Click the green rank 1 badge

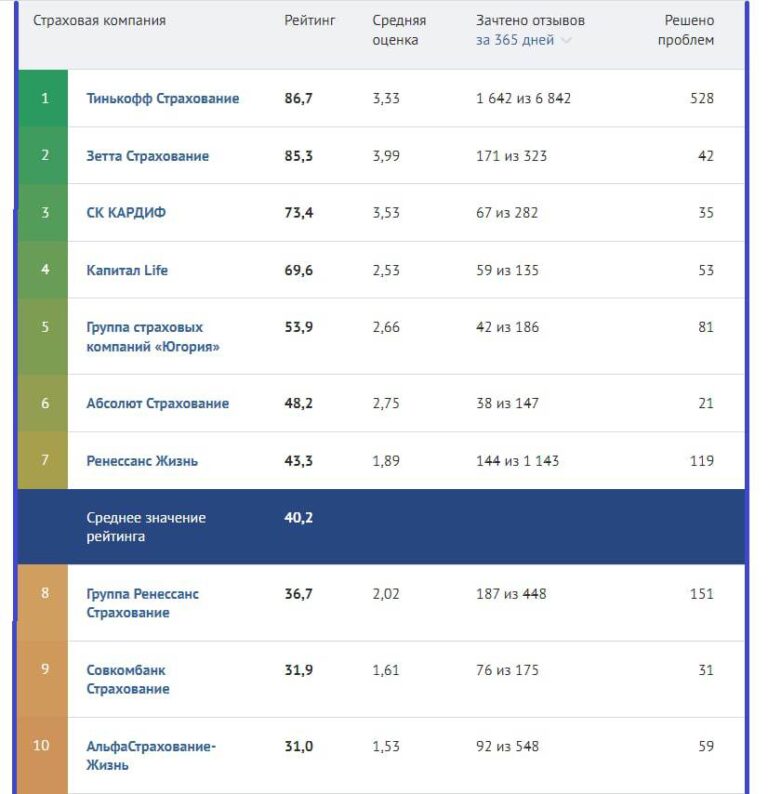[x=43, y=98]
